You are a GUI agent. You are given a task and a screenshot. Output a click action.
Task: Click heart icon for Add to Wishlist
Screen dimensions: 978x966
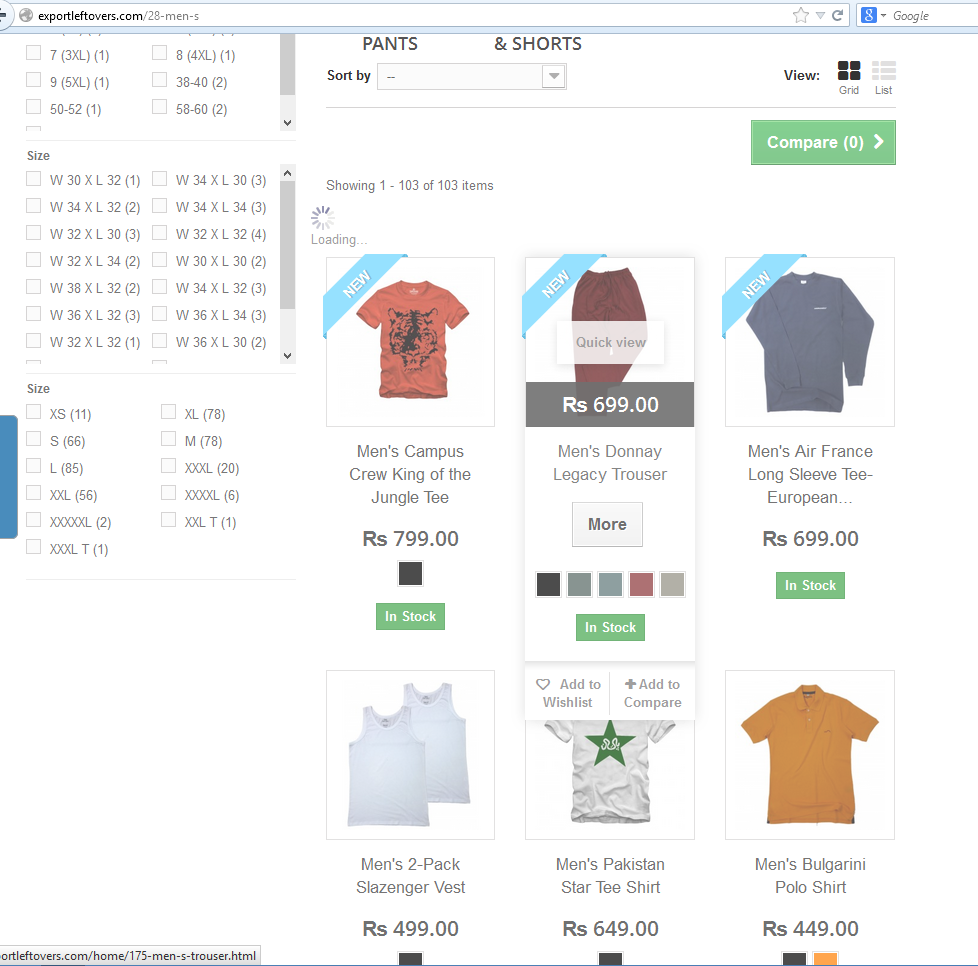(543, 684)
